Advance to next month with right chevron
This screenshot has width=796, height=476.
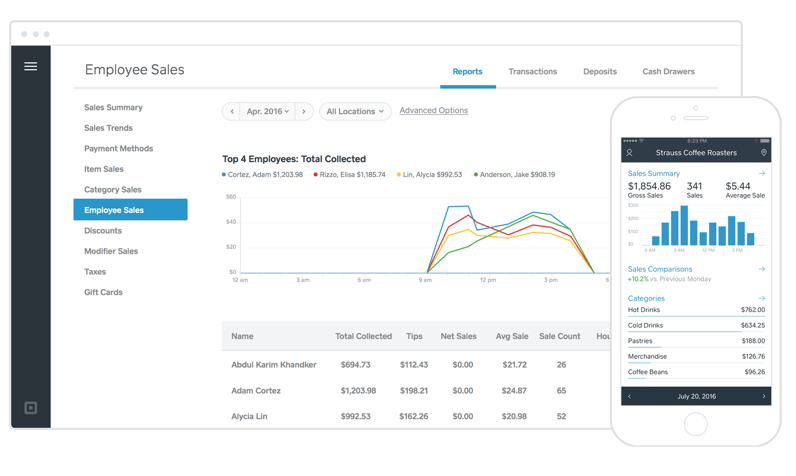304,111
